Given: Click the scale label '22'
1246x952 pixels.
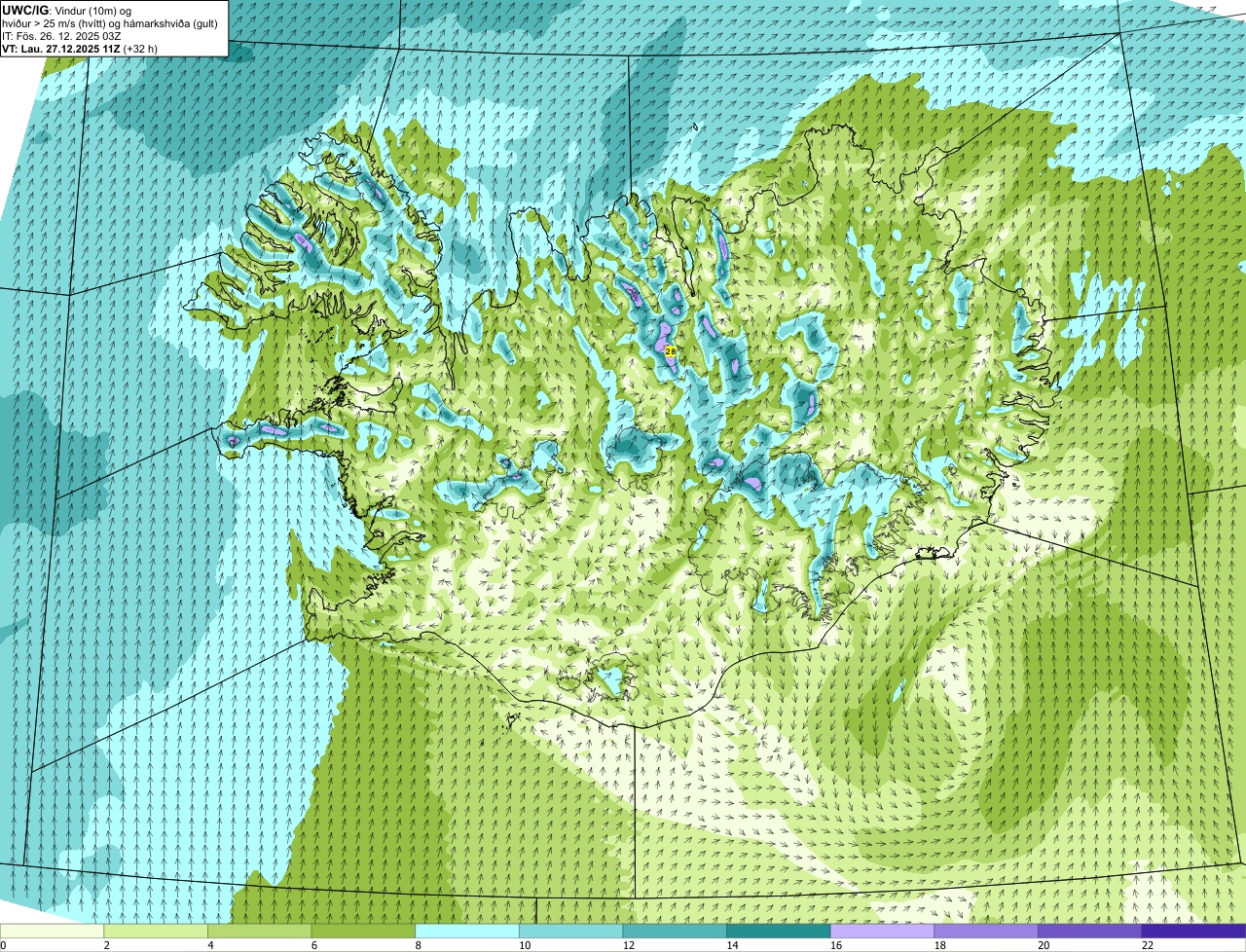Looking at the screenshot, I should click(x=1148, y=945).
